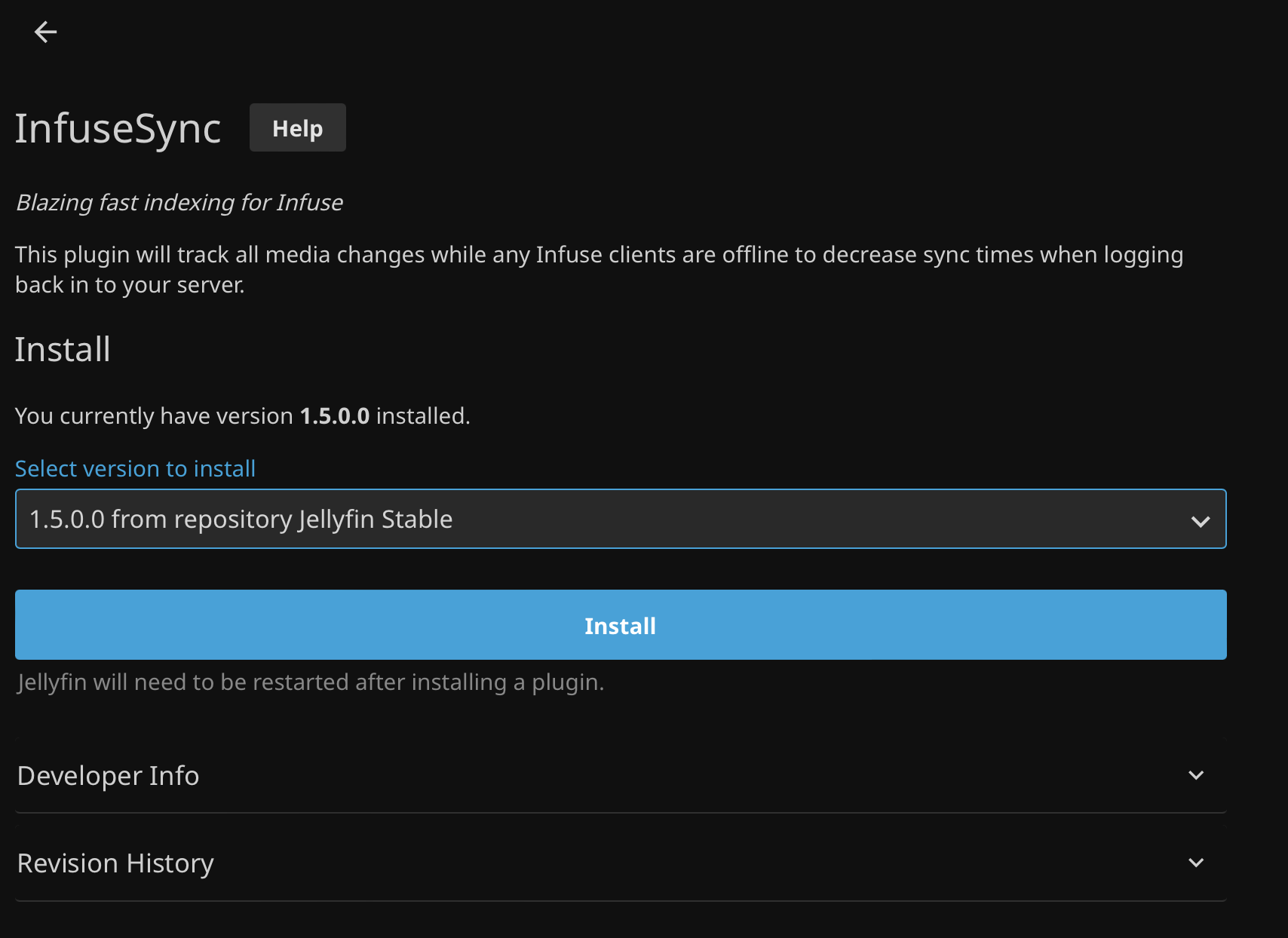This screenshot has height=938, width=1288.
Task: Click the InfuseSync page title
Action: 118,127
